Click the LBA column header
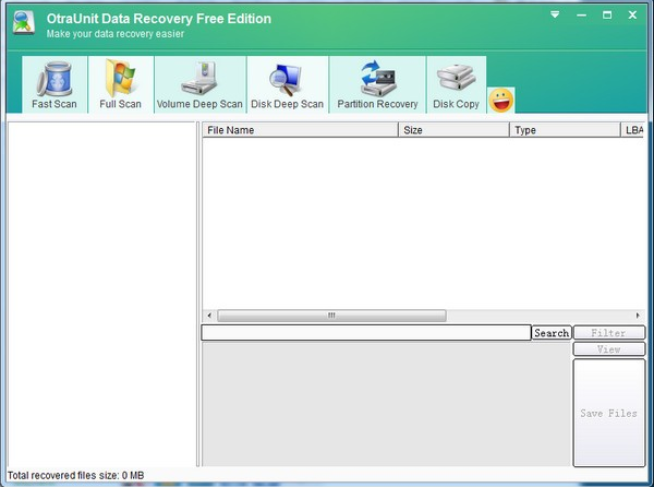This screenshot has width=655, height=487. coord(634,130)
